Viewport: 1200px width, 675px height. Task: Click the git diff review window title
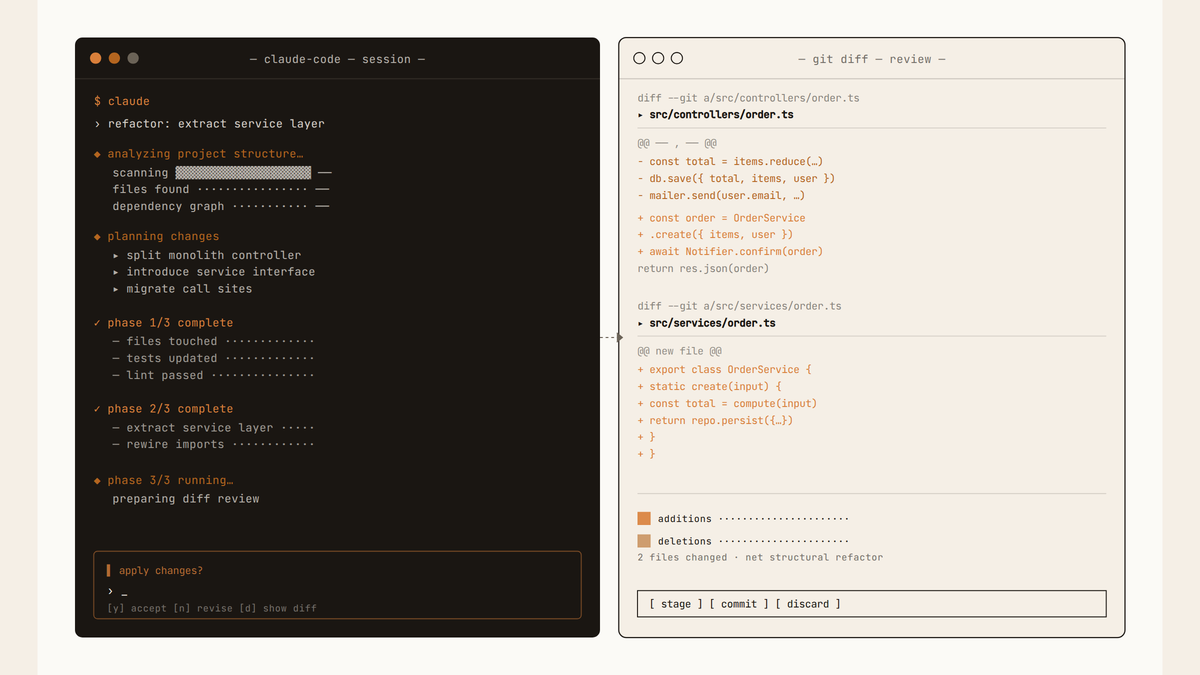tap(871, 59)
